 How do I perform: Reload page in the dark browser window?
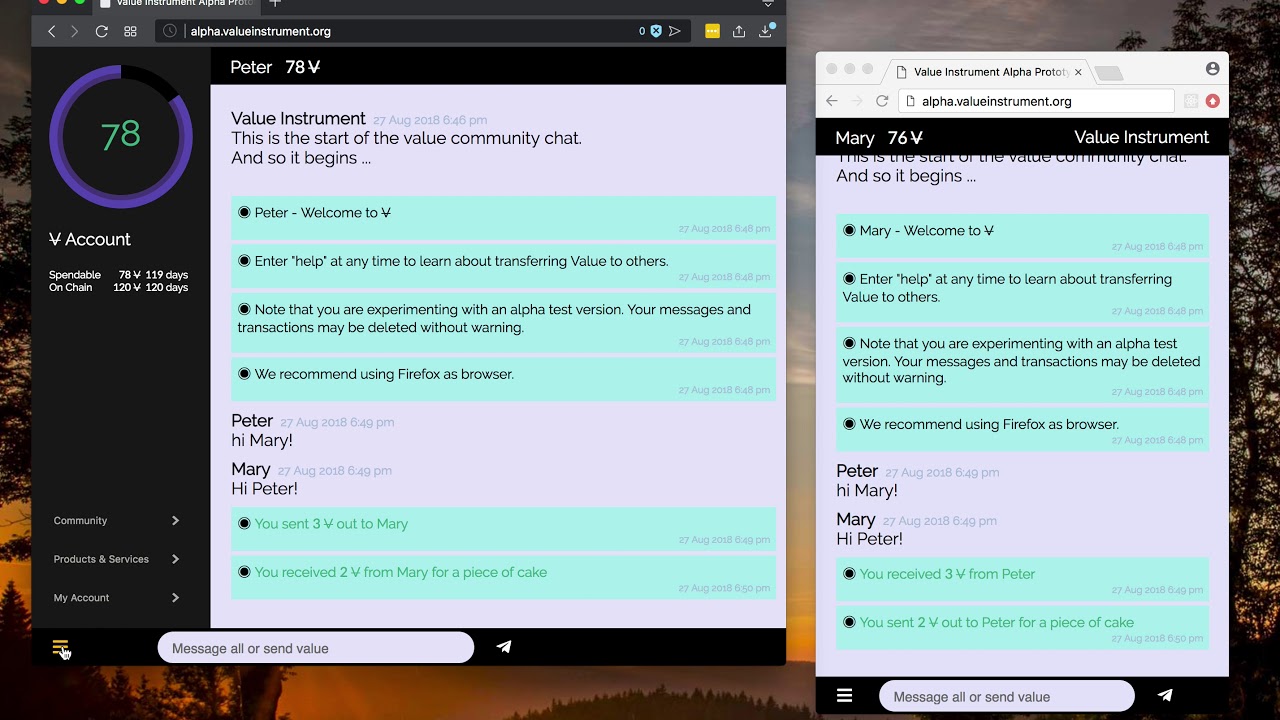[x=101, y=31]
